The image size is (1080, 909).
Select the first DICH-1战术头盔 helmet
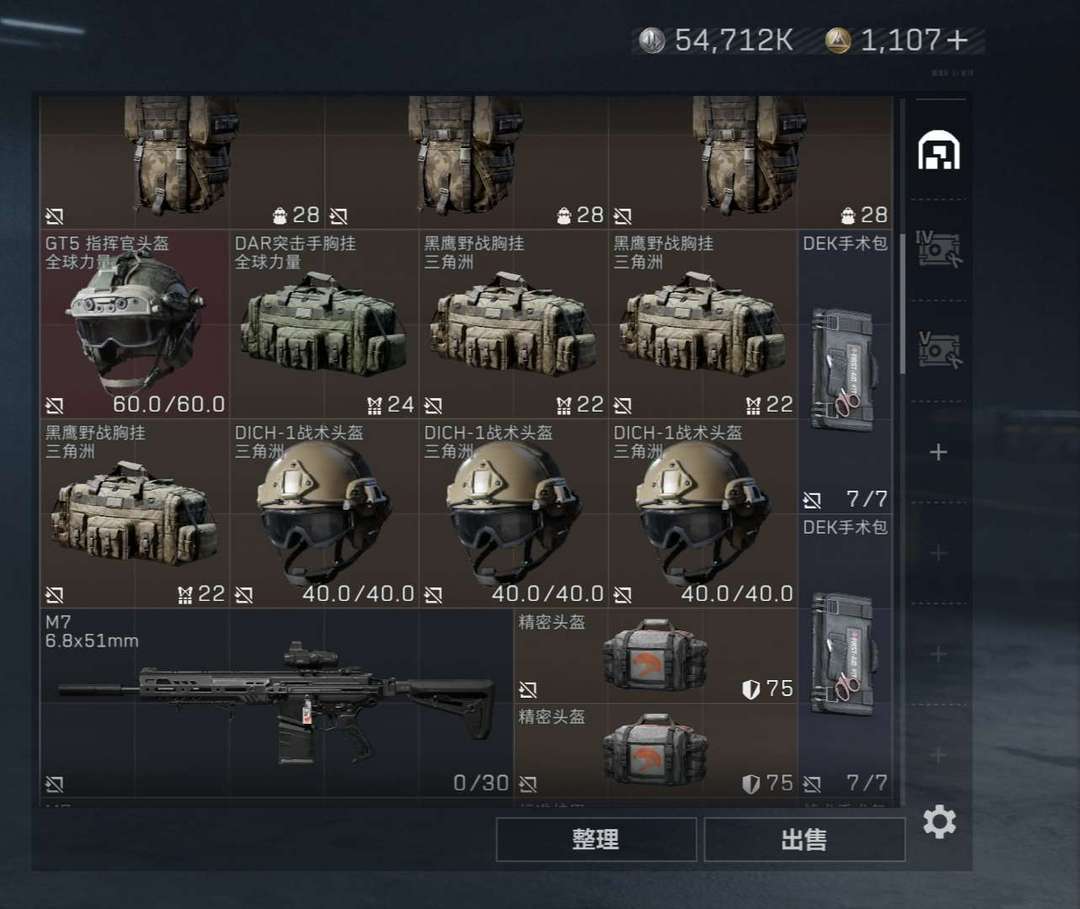(324, 514)
